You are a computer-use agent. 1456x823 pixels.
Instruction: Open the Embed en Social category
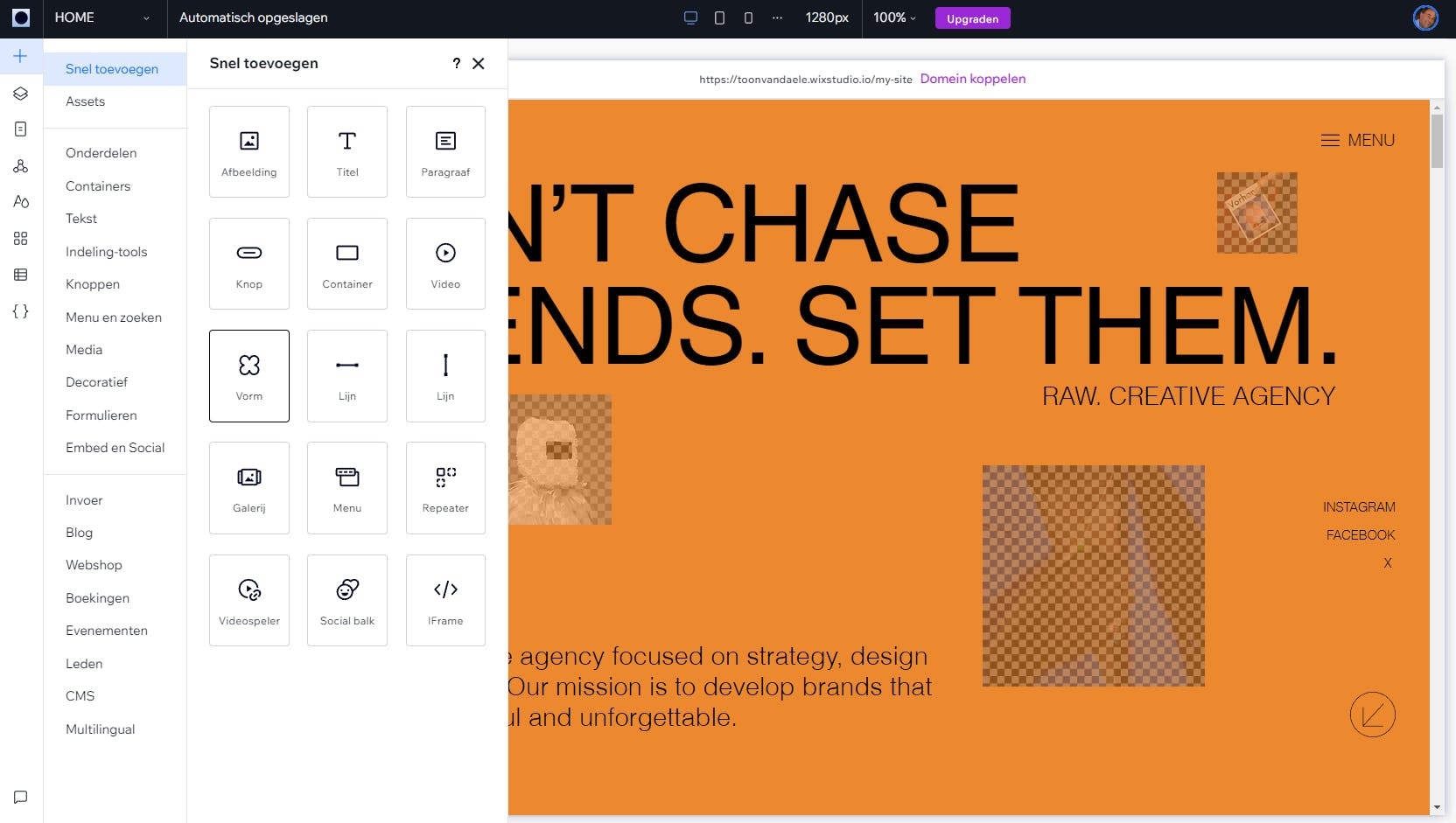click(x=115, y=447)
